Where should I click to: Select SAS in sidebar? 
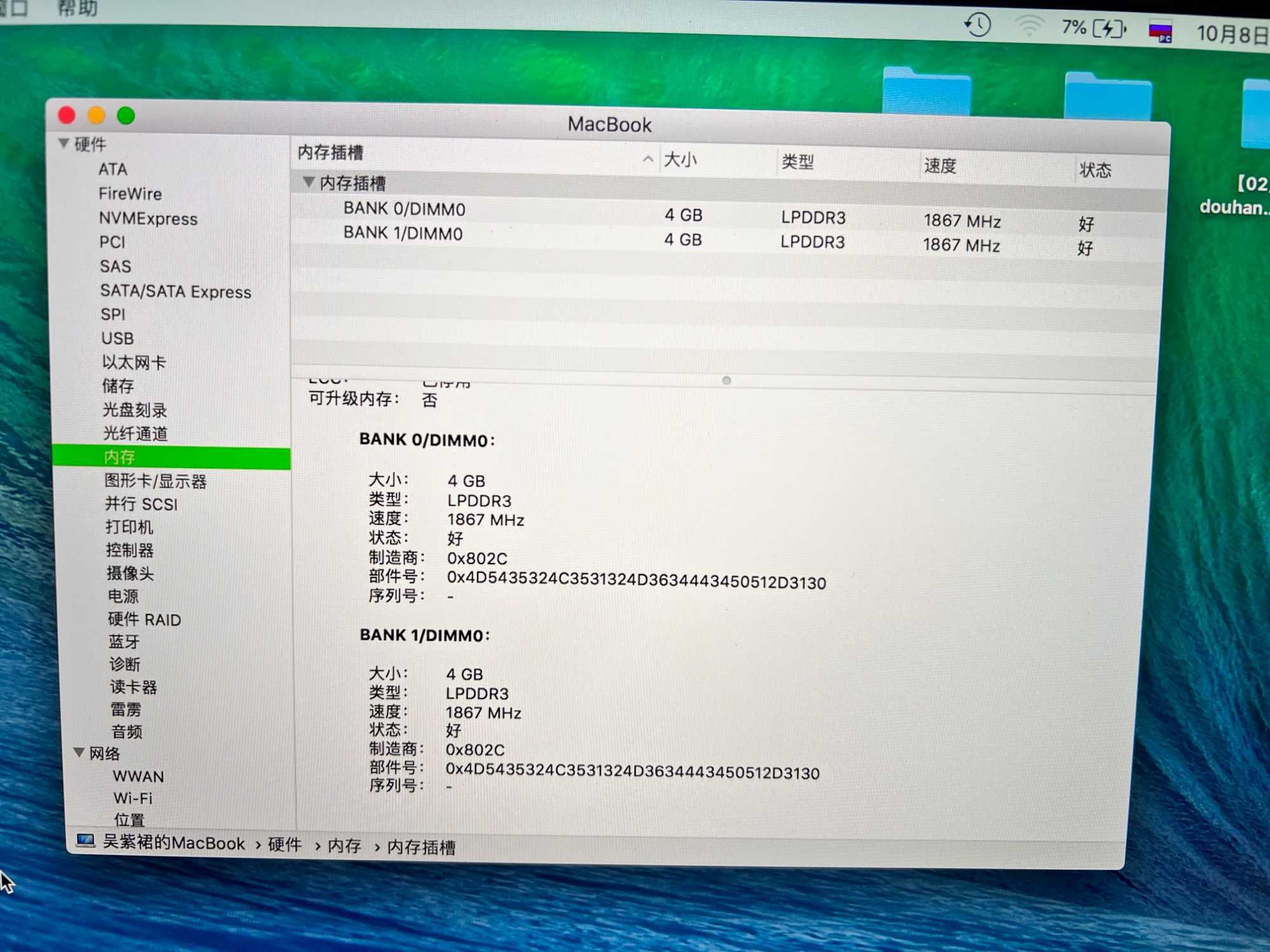click(115, 267)
